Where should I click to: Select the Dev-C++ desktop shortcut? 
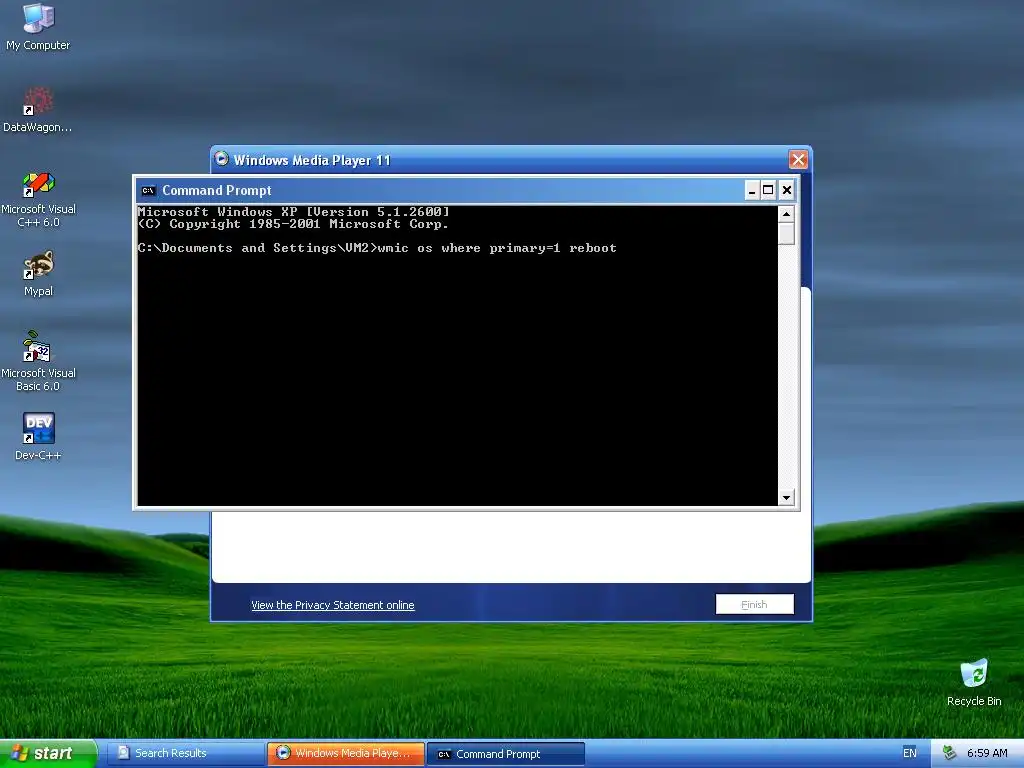[x=38, y=437]
